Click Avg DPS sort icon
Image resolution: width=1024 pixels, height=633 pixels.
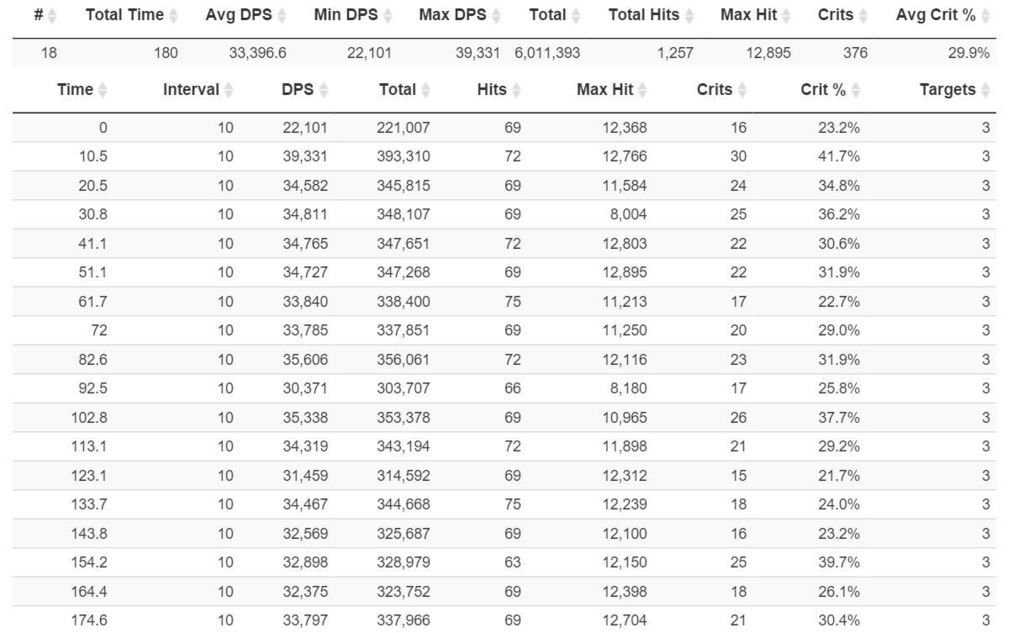point(282,16)
